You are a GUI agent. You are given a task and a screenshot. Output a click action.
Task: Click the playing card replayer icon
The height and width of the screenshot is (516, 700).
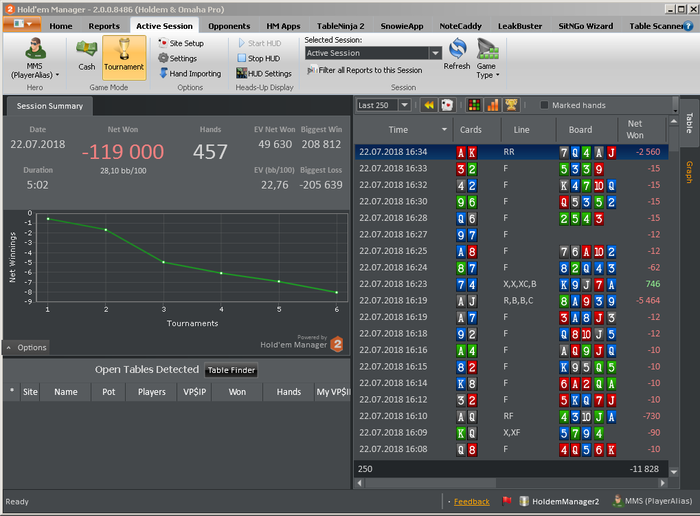(447, 105)
